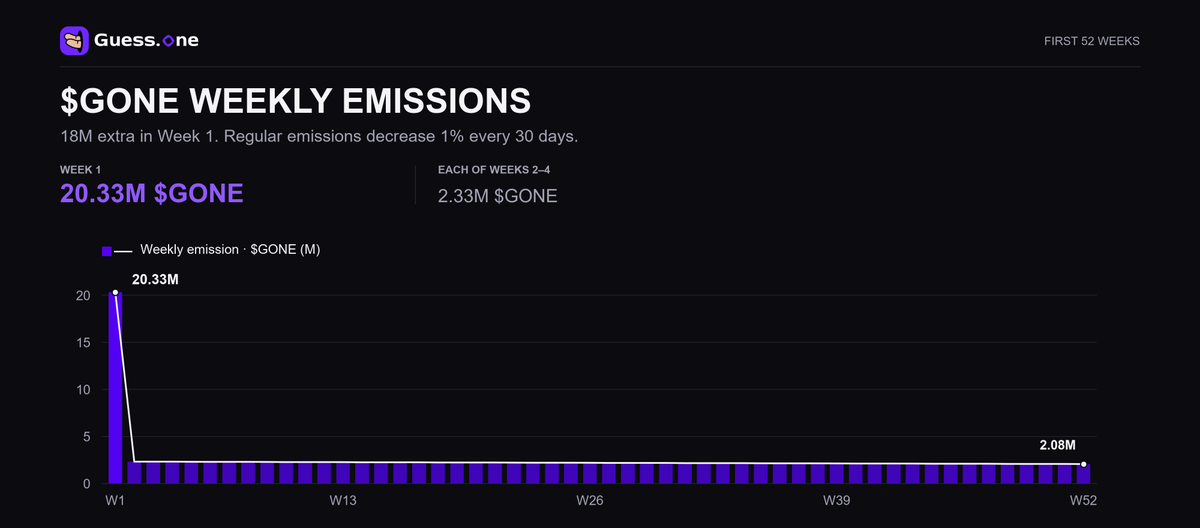
Task: Click the '2.33M $GONE' value
Action: [498, 196]
